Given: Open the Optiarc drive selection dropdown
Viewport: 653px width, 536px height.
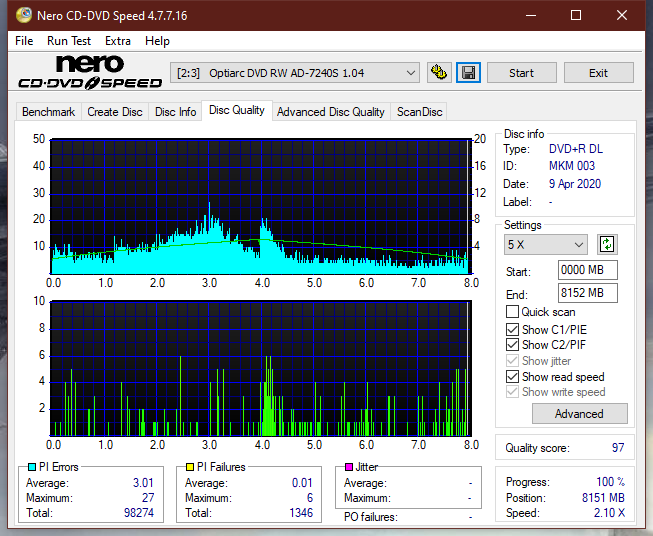Looking at the screenshot, I should point(297,73).
